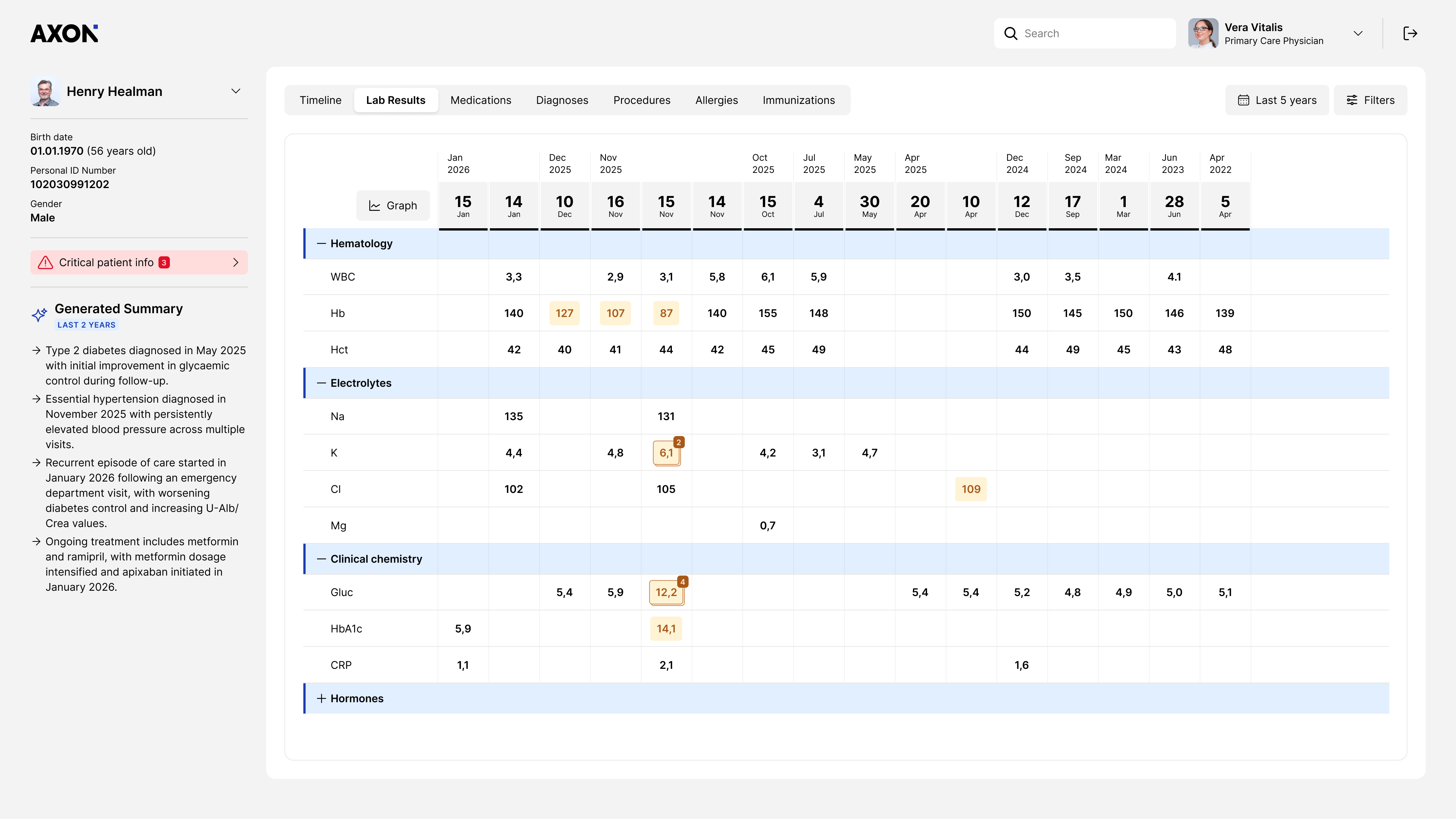
Task: Click the Filters sliders icon
Action: [x=1352, y=100]
